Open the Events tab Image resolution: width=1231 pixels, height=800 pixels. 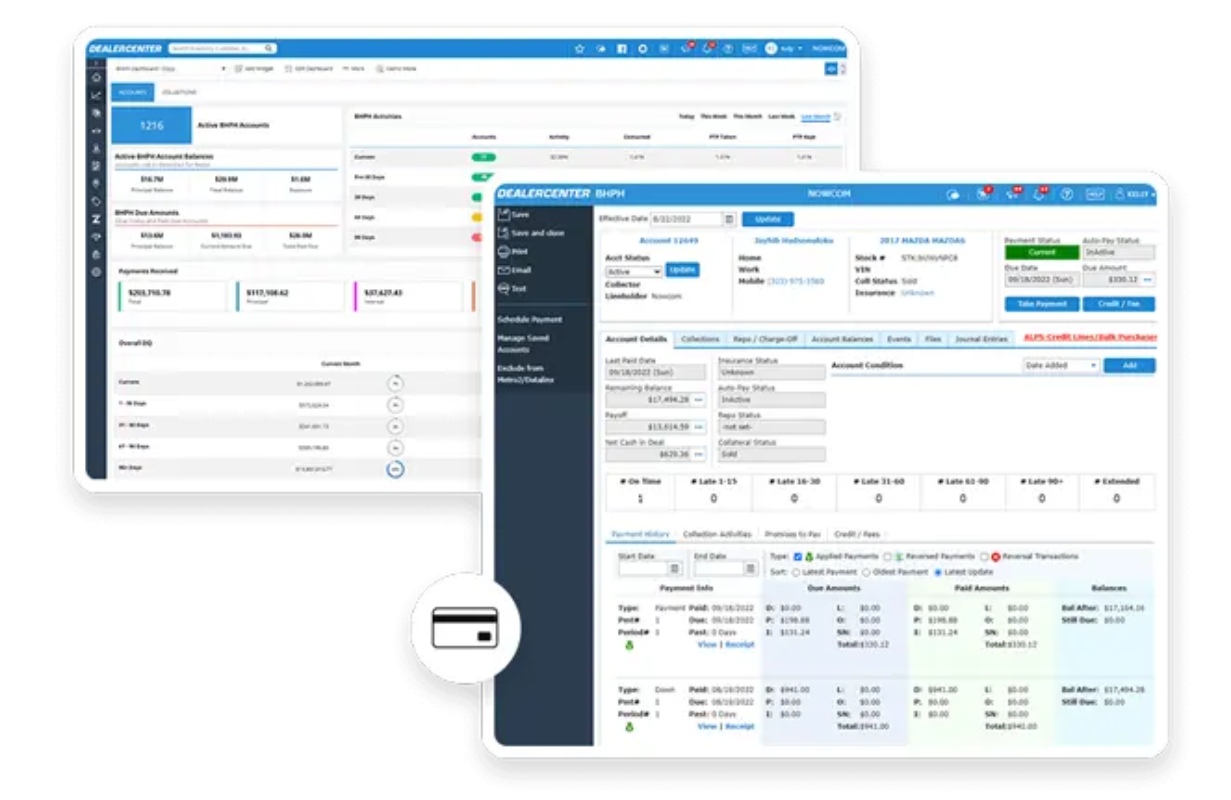tap(898, 340)
